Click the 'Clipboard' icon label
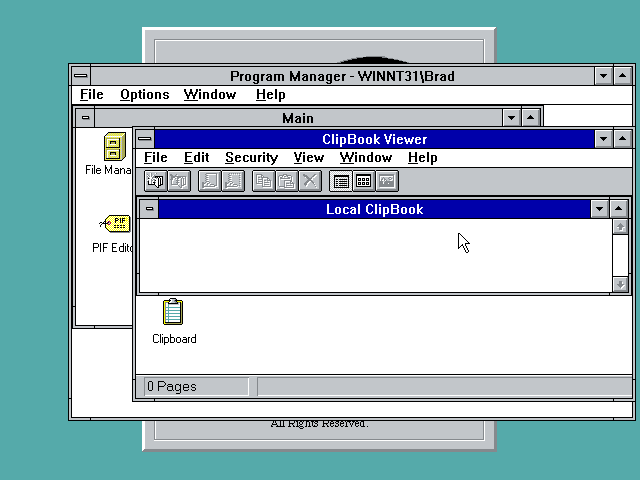The width and height of the screenshot is (640, 480). (174, 339)
